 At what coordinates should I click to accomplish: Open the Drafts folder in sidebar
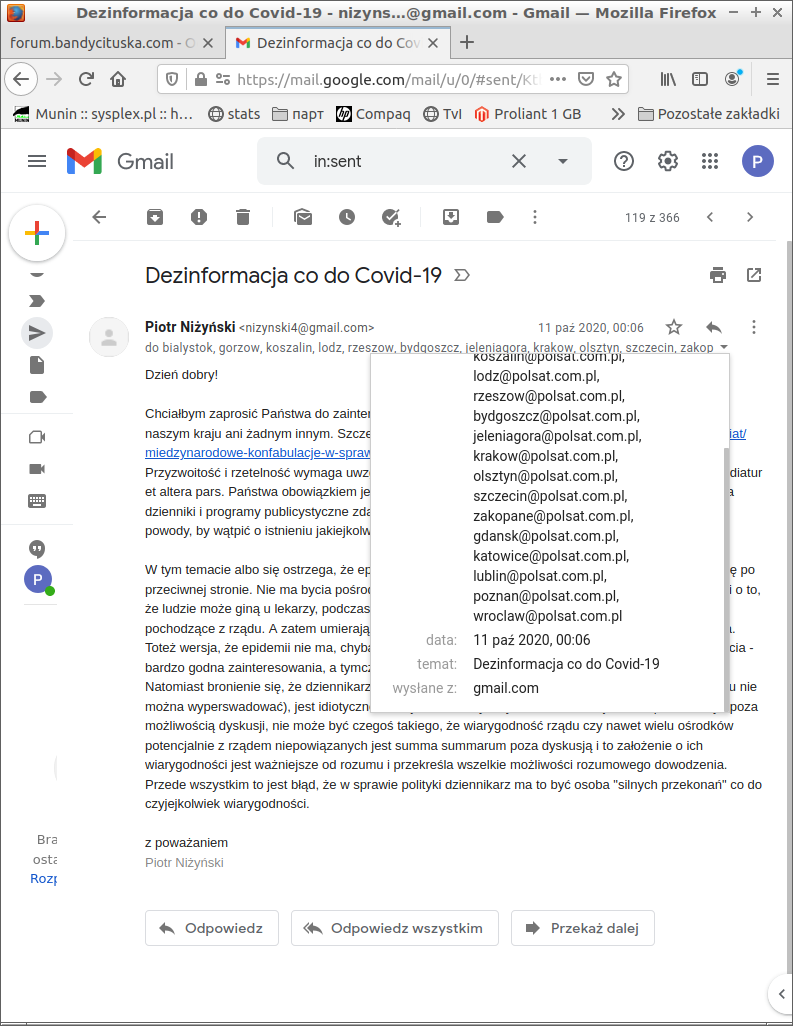coord(37,365)
